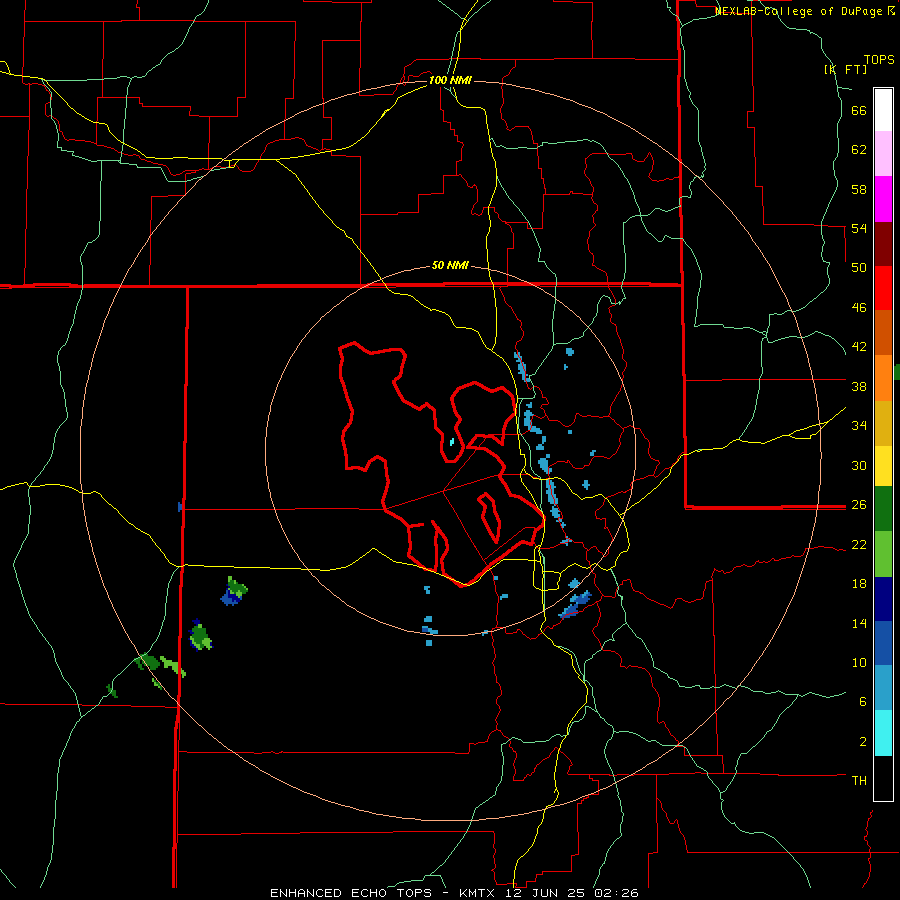Click the legend value '18'

[x=859, y=584]
